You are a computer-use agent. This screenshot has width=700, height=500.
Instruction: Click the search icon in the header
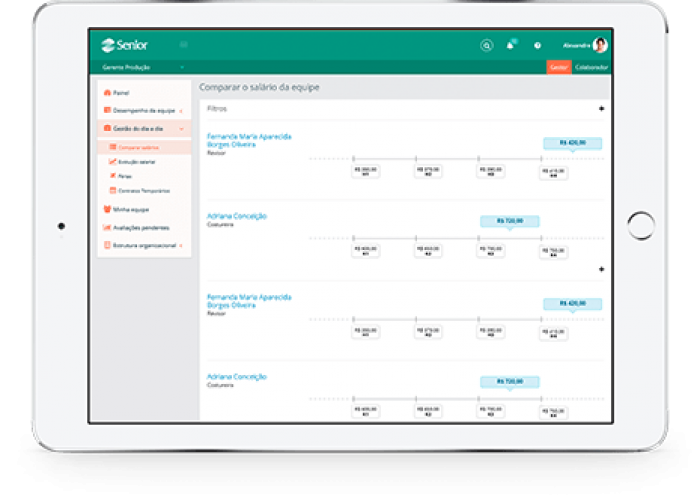coord(486,45)
